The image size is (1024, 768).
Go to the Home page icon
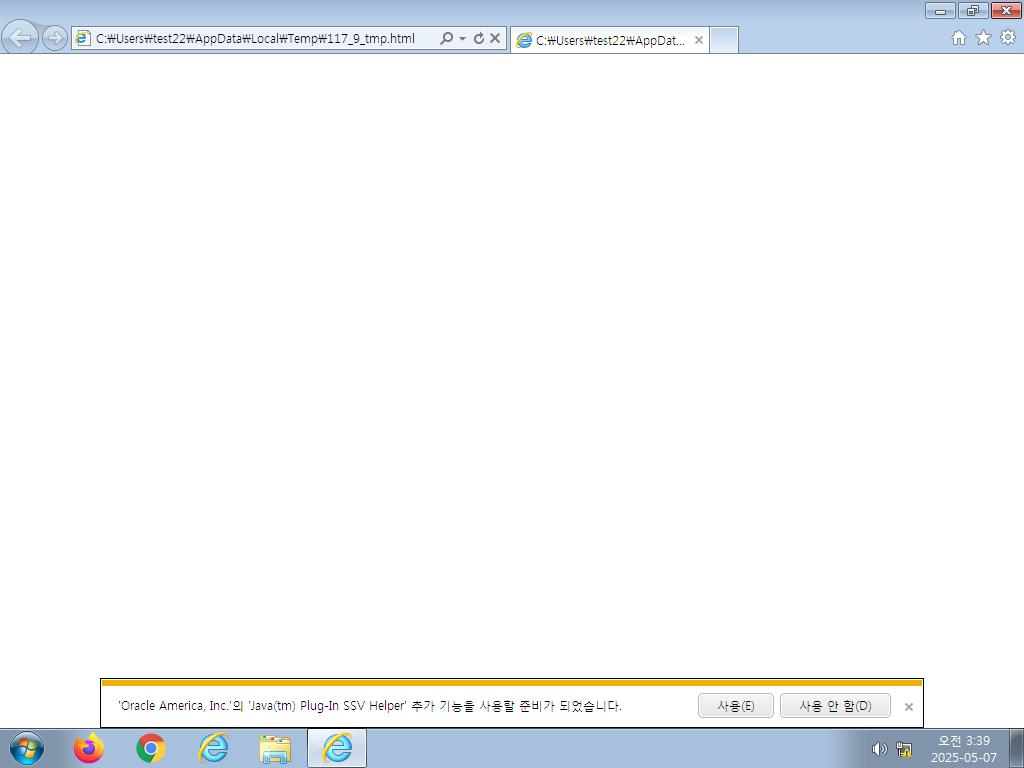[x=959, y=38]
